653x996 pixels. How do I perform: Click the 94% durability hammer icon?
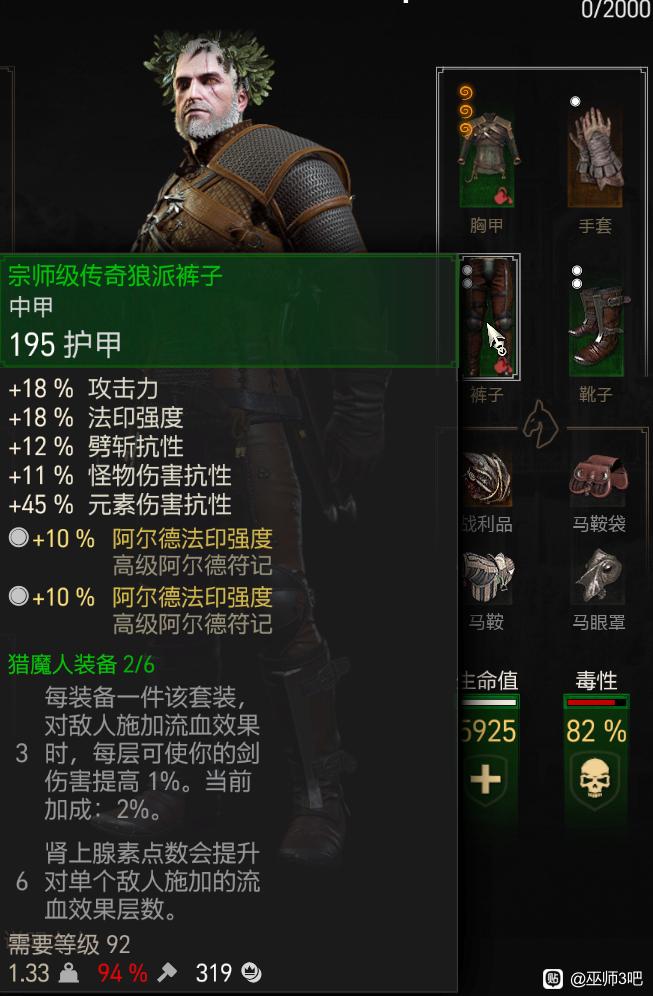click(168, 972)
